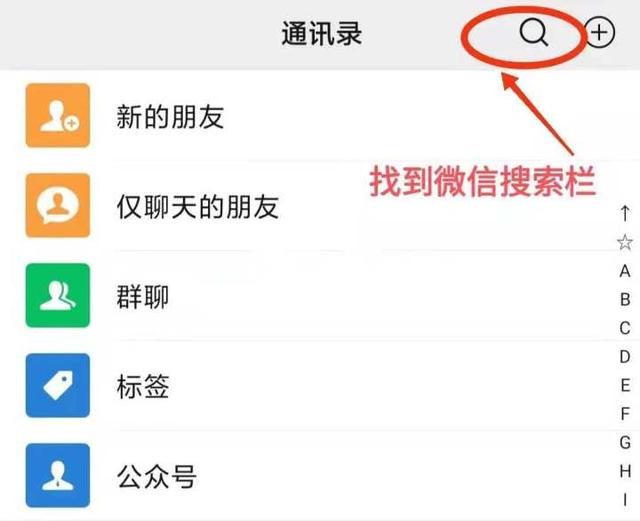Screen dimensions: 640x521
Task: Tap the green Group Chats icon
Action: (58, 295)
